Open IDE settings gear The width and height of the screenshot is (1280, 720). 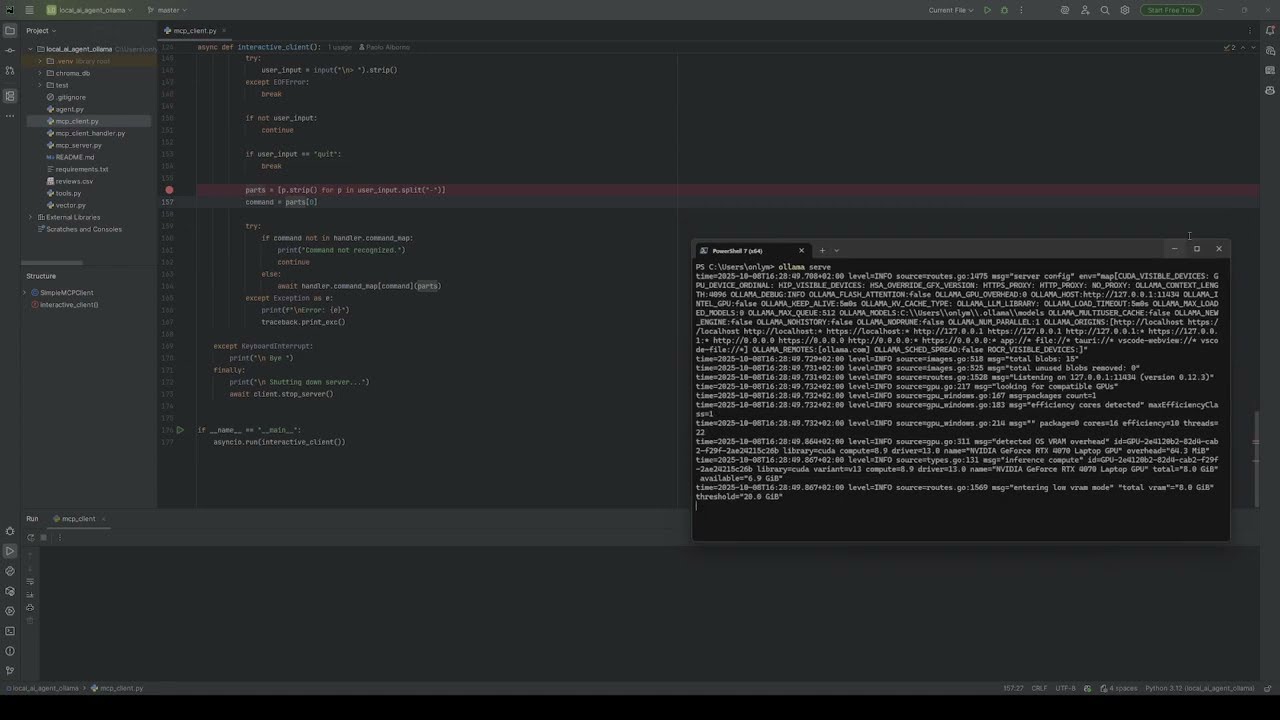click(1125, 10)
